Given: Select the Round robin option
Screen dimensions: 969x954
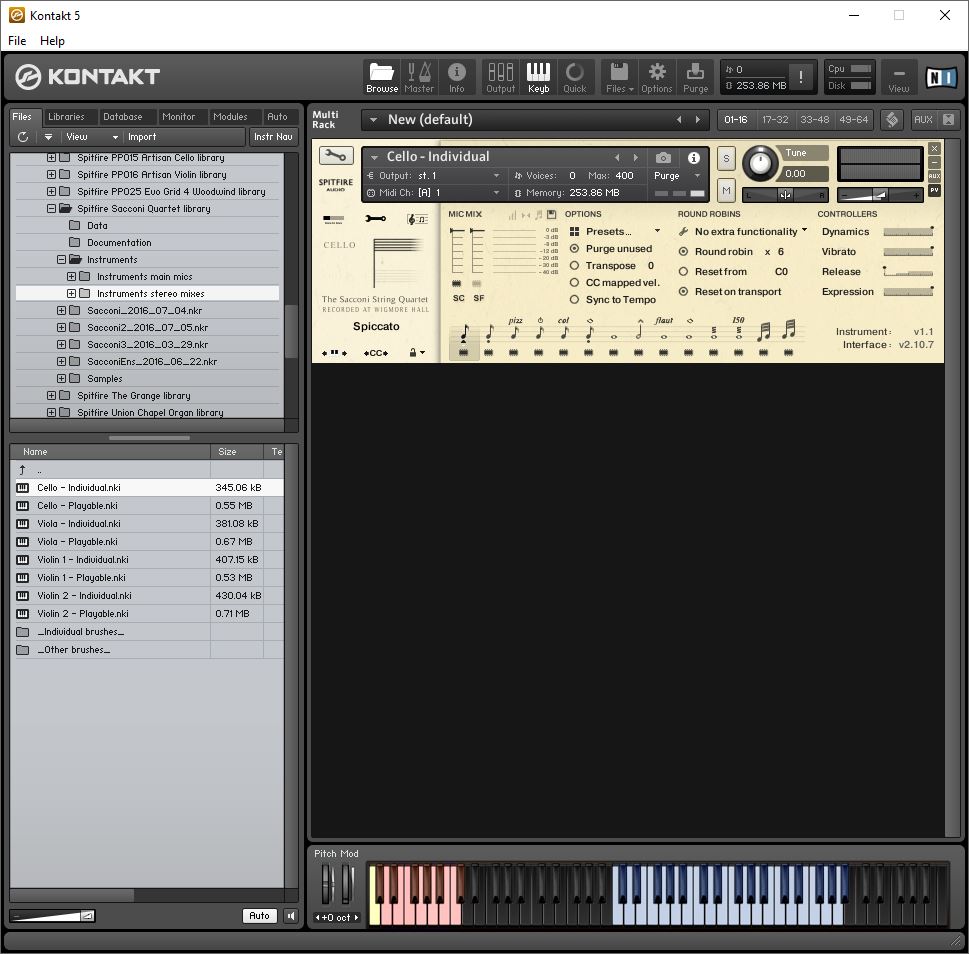Looking at the screenshot, I should click(683, 251).
